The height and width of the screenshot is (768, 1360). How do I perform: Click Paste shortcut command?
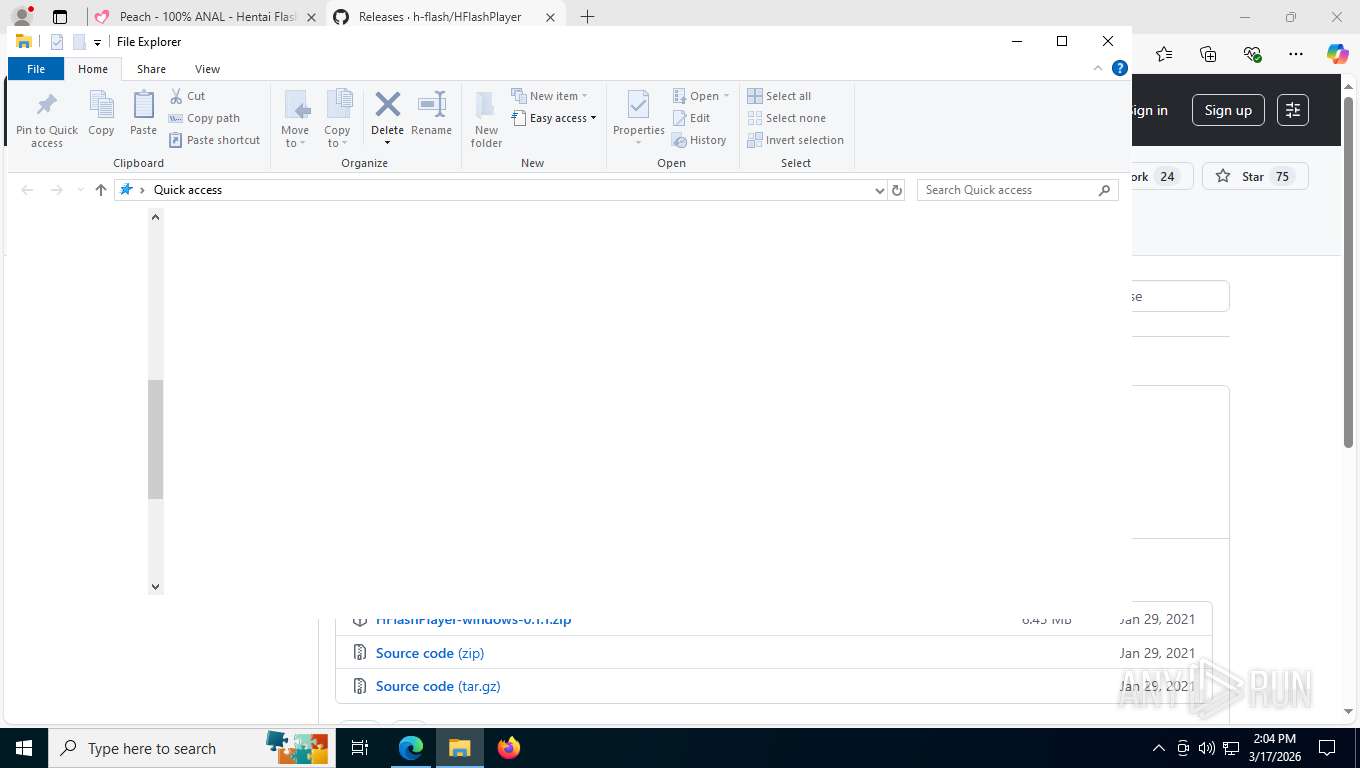[x=214, y=140]
